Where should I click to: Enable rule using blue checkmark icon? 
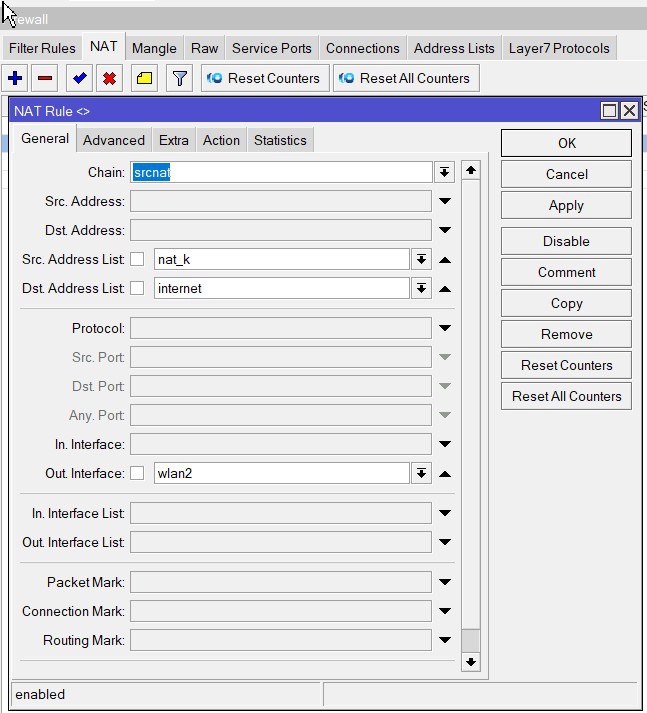coord(79,78)
